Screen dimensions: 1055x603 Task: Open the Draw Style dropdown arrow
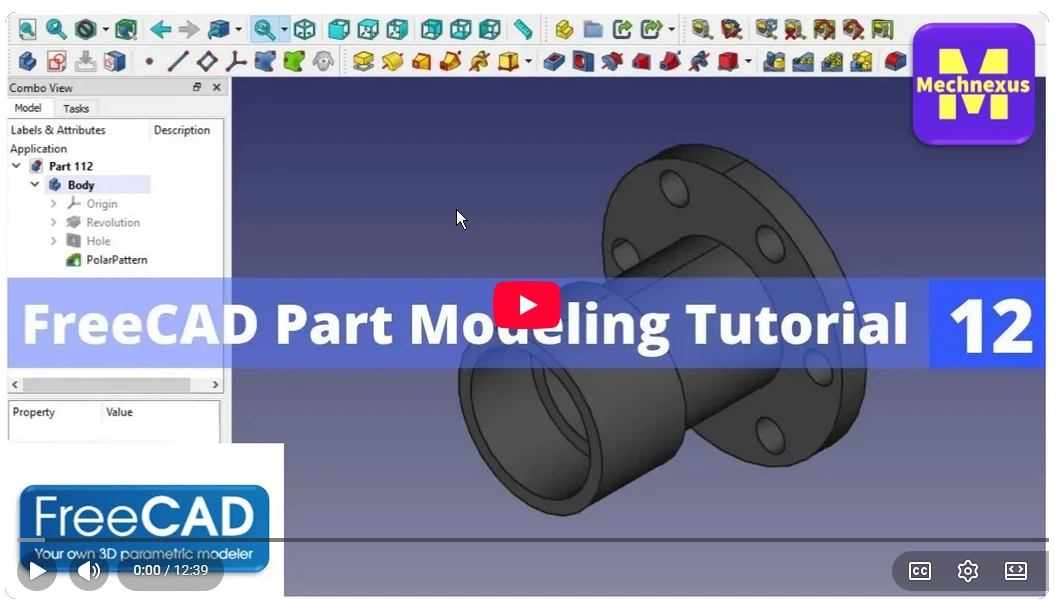pyautogui.click(x=106, y=30)
